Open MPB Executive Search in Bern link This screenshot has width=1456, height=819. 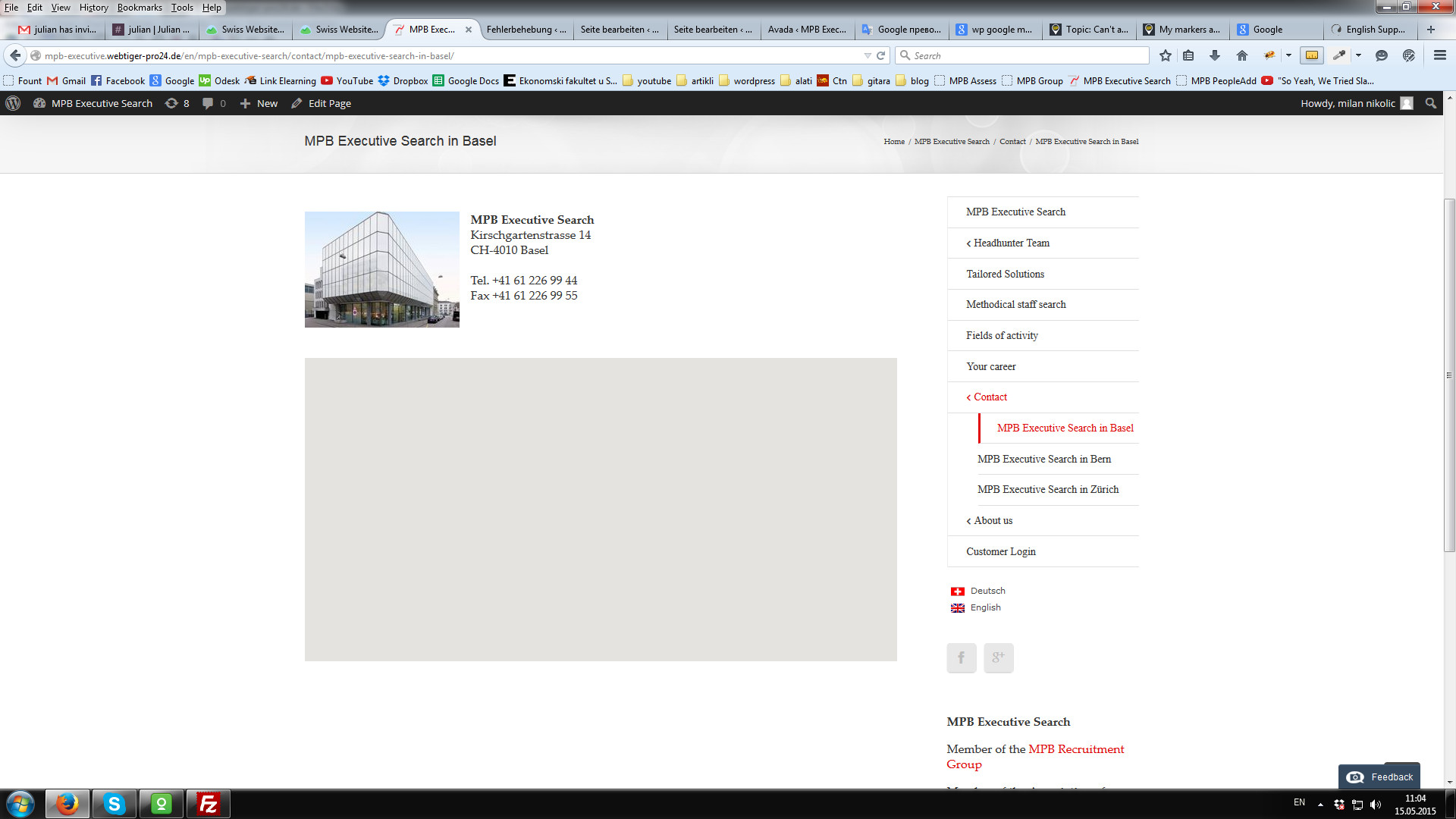[1043, 459]
